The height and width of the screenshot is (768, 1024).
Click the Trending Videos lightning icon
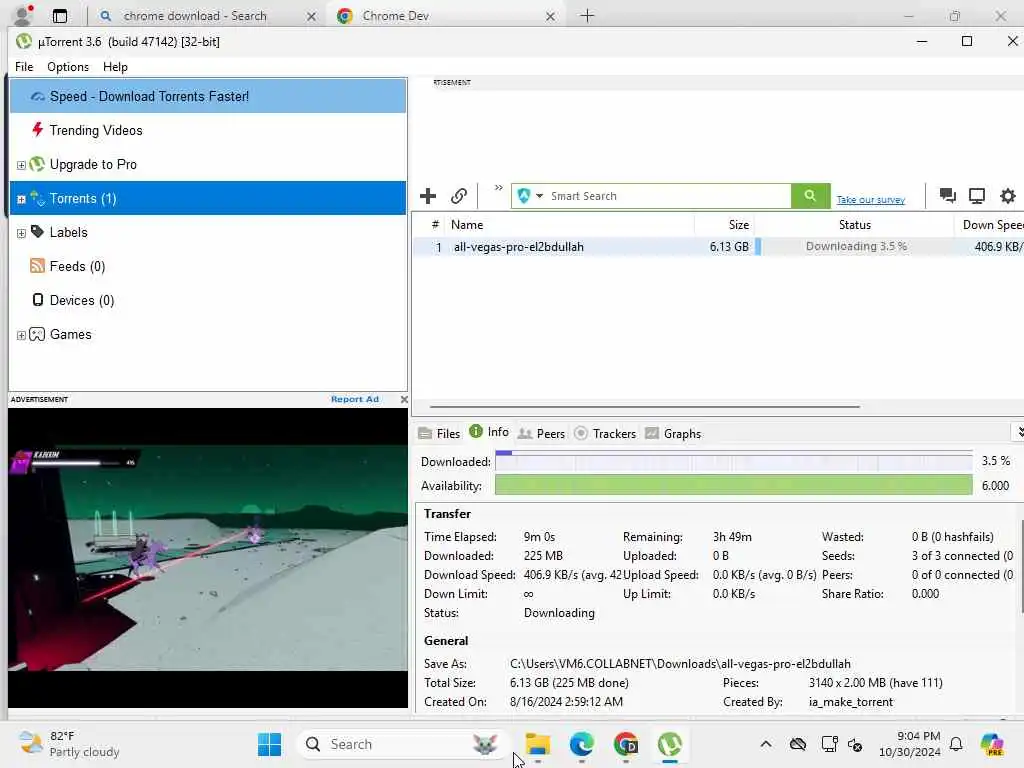click(x=38, y=129)
